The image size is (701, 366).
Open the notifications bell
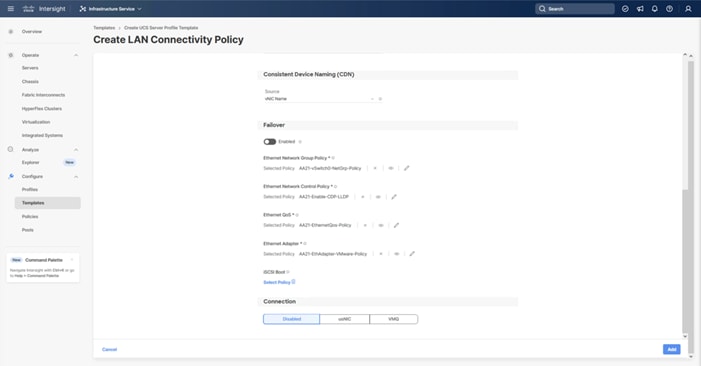click(655, 8)
